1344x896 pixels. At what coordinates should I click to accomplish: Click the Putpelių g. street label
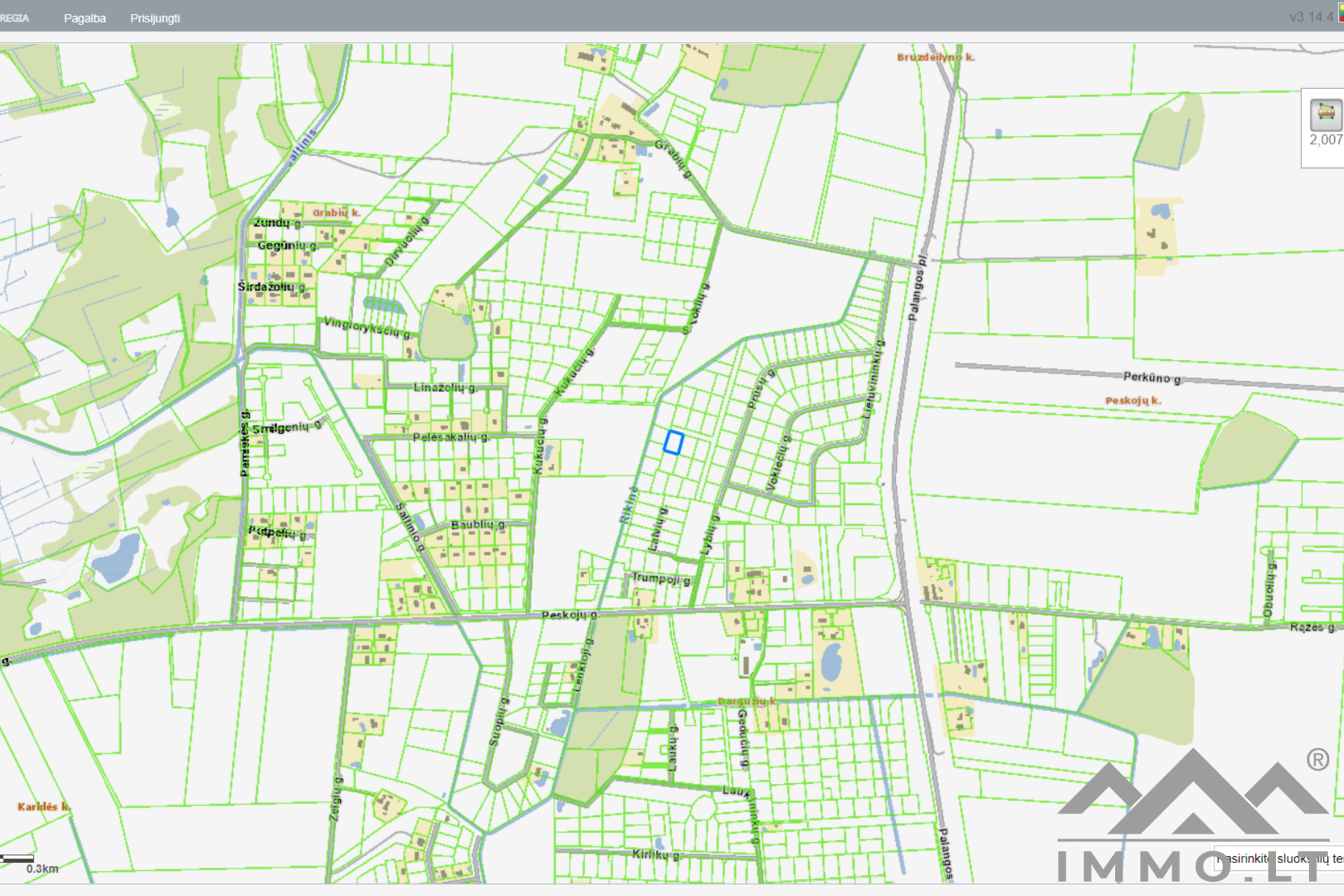point(277,533)
